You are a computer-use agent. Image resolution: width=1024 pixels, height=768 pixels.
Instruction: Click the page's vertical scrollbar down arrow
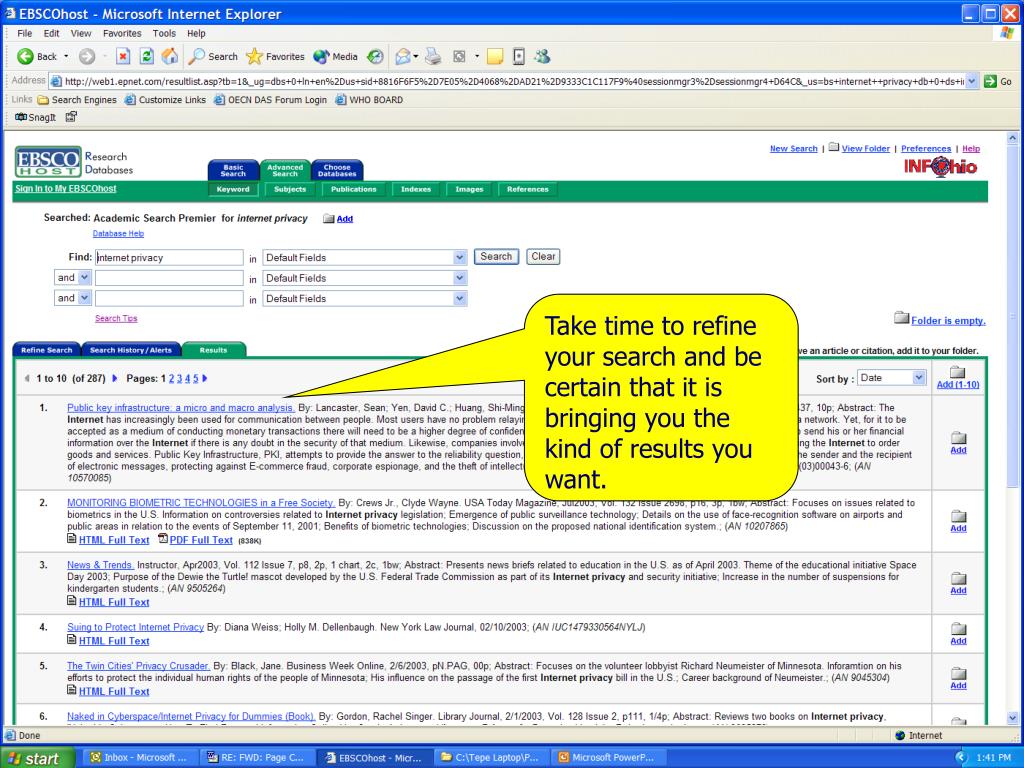pos(1012,717)
